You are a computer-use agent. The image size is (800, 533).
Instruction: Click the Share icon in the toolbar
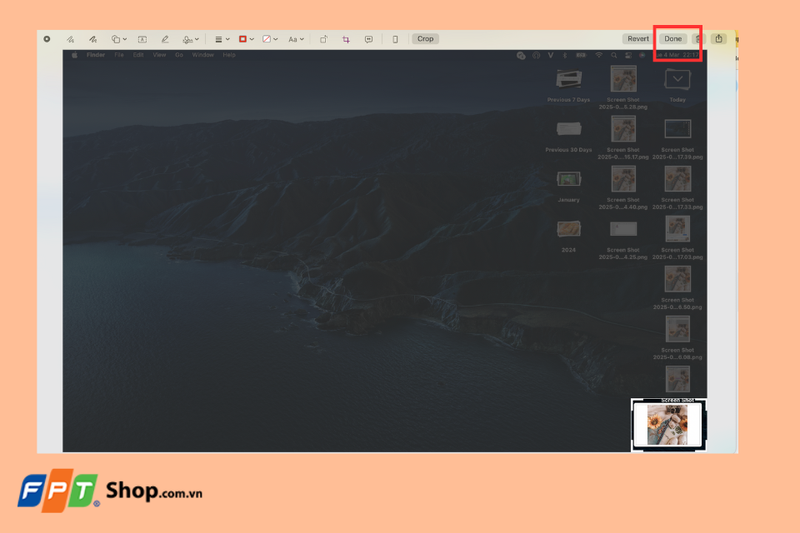pos(719,39)
